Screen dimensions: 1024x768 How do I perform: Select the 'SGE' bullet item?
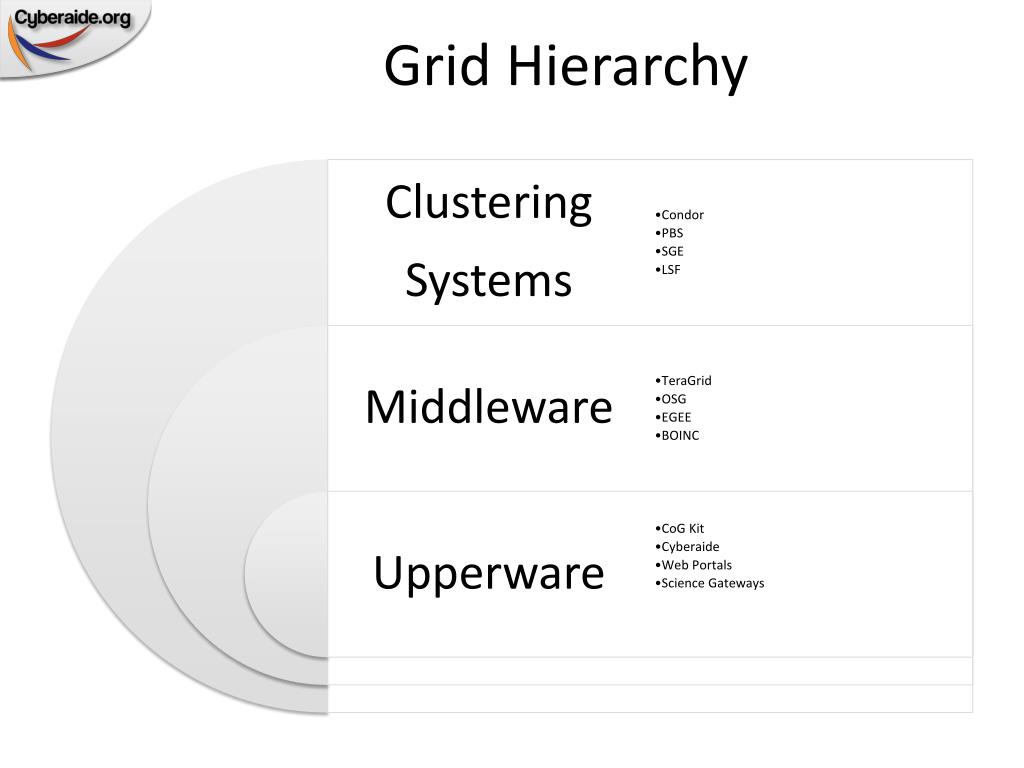(669, 251)
